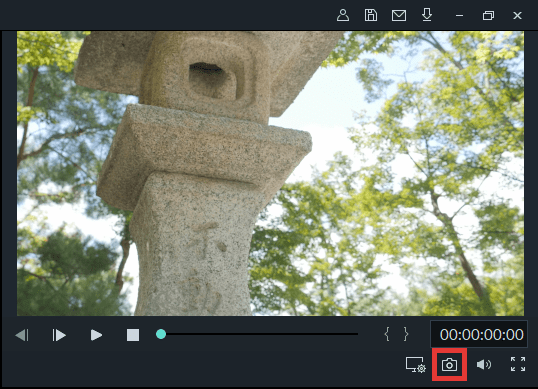Advance to next frame
This screenshot has width=538, height=389.
pyautogui.click(x=59, y=335)
